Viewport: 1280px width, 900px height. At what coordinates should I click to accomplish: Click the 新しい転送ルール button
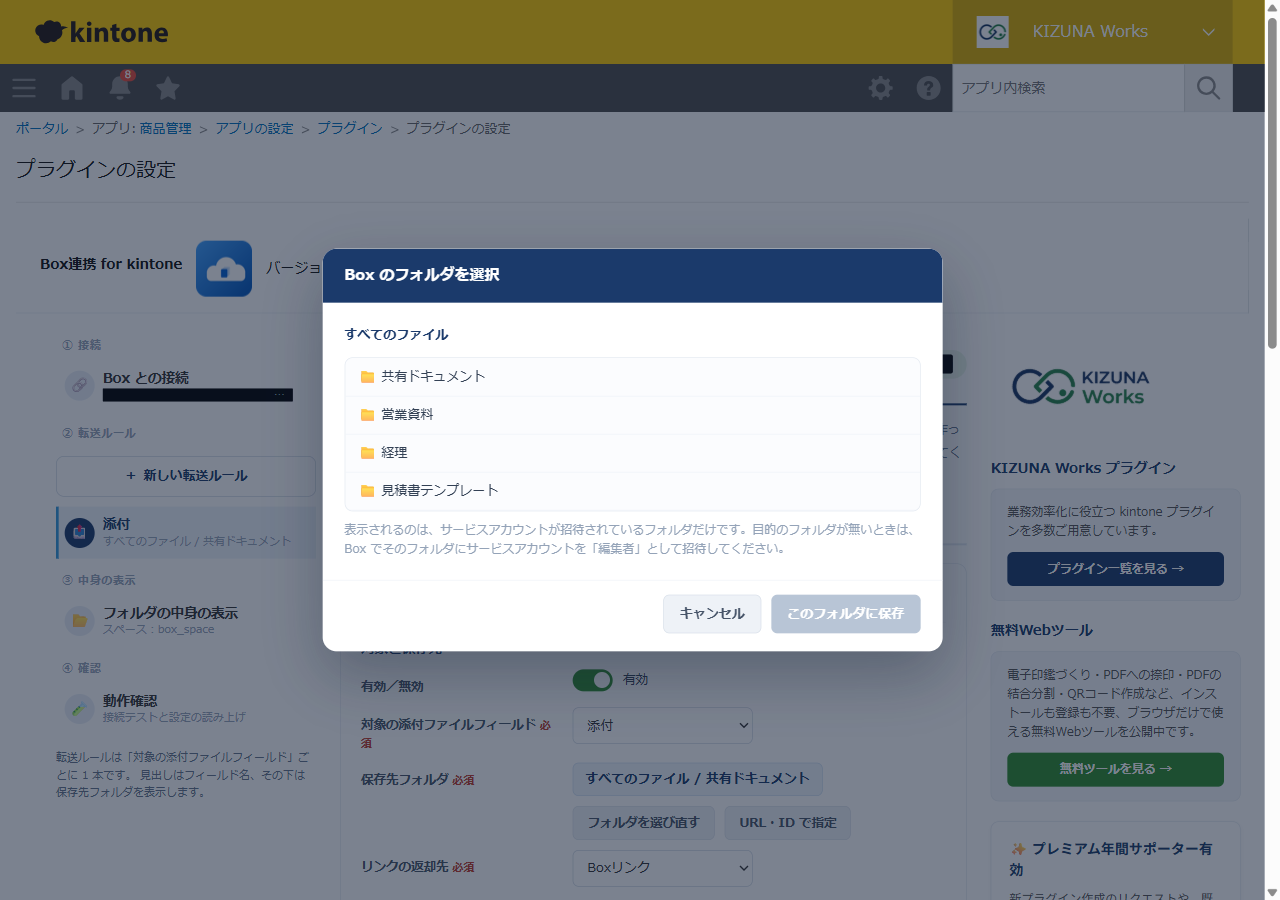coord(186,476)
